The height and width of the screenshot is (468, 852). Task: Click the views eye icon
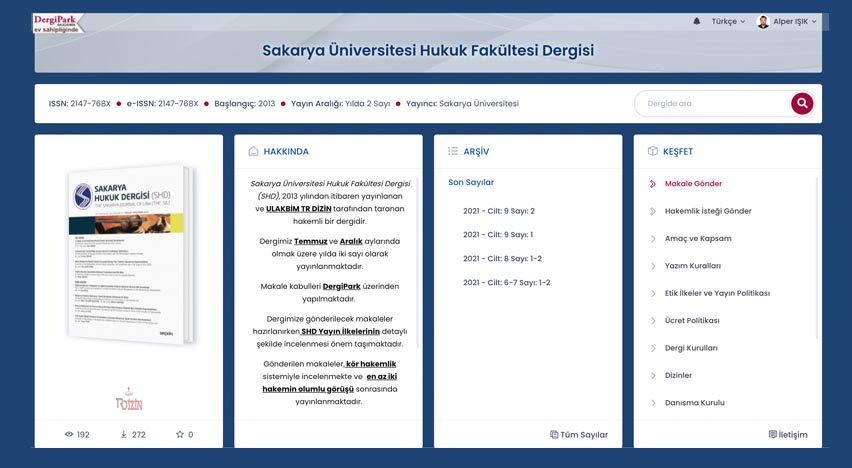point(69,435)
